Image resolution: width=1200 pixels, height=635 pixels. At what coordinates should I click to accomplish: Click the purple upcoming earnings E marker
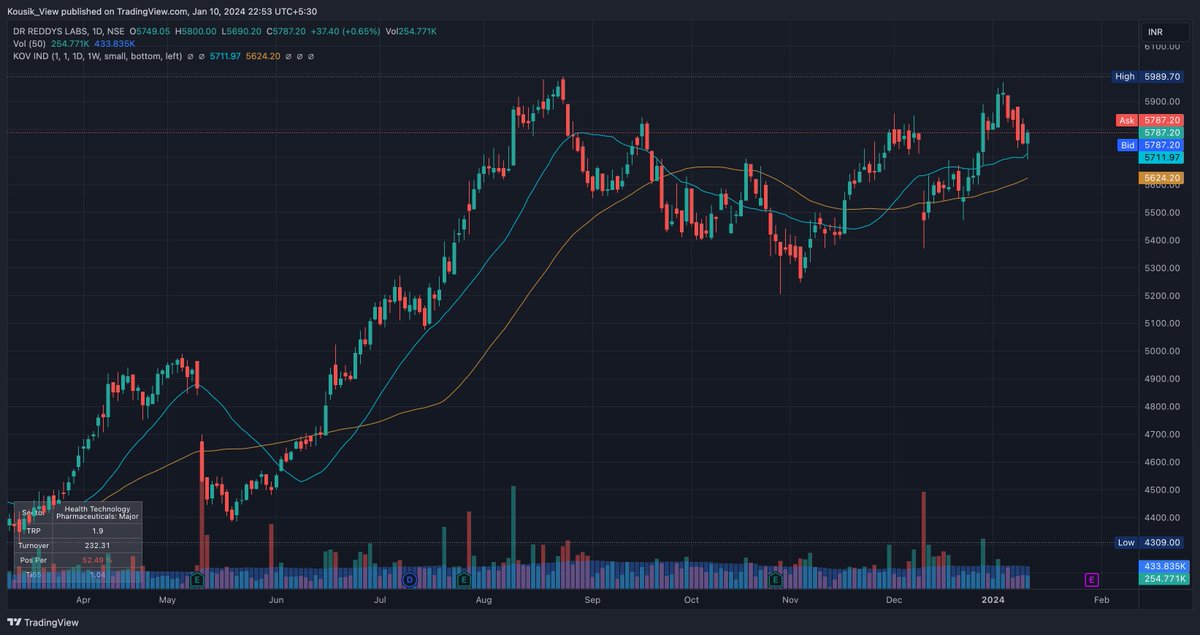tap(1091, 579)
